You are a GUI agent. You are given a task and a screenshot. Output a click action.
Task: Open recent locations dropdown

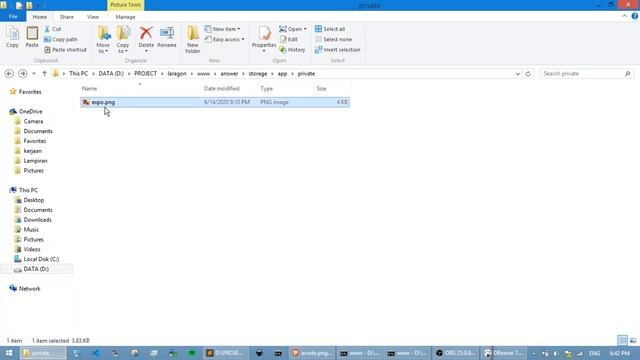tap(34, 73)
